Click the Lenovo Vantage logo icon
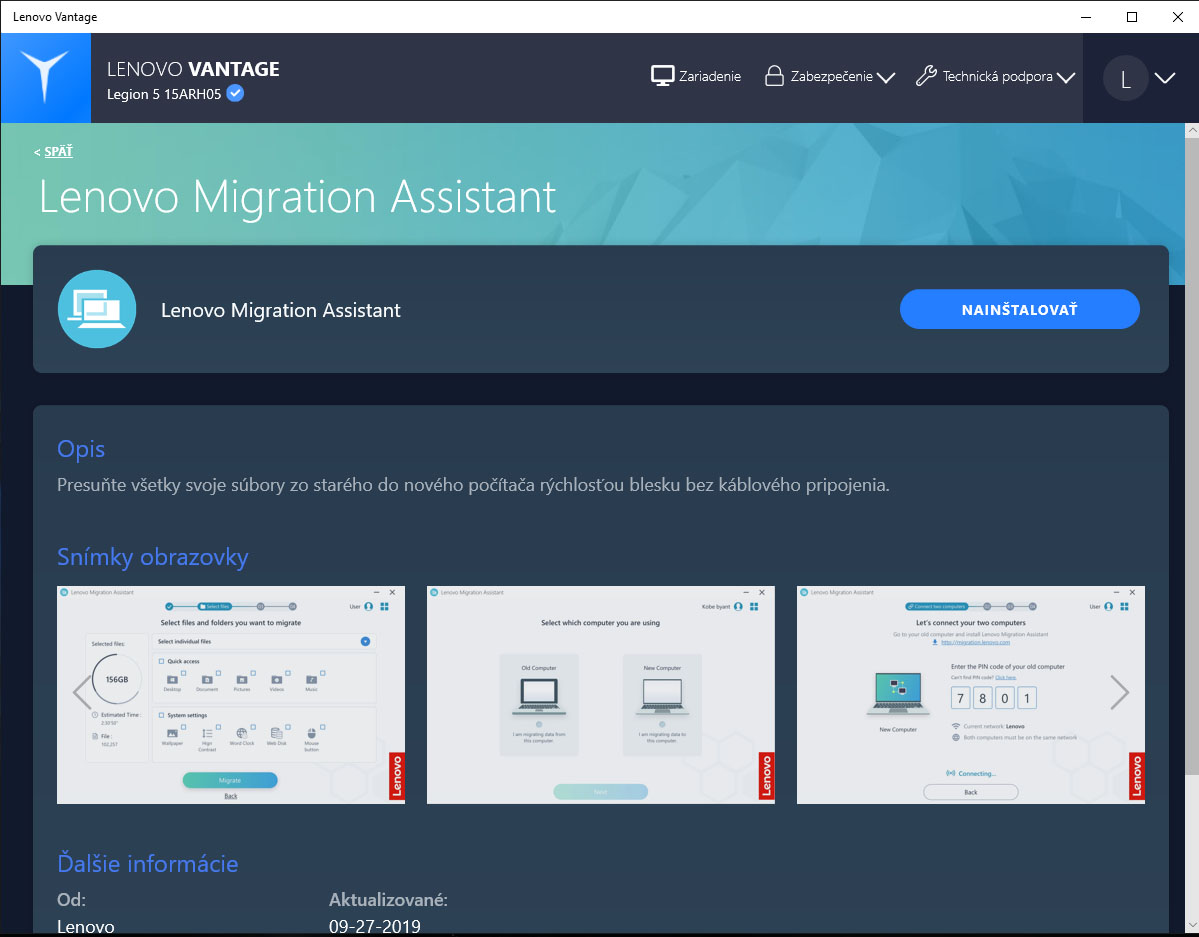This screenshot has width=1199, height=937. (x=45, y=77)
